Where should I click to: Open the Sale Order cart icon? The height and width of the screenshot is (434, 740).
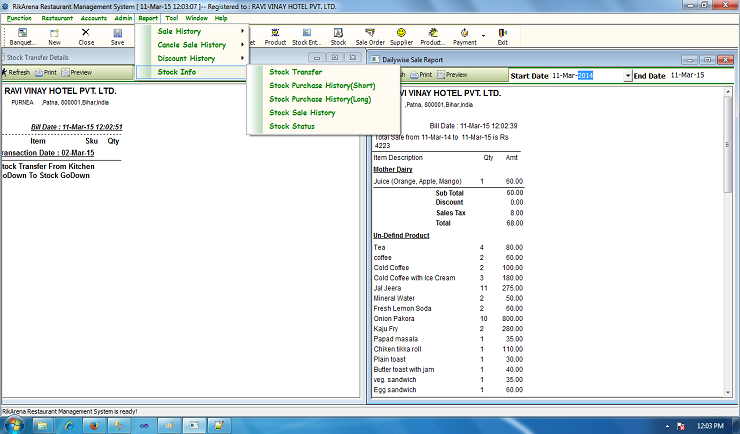370,36
